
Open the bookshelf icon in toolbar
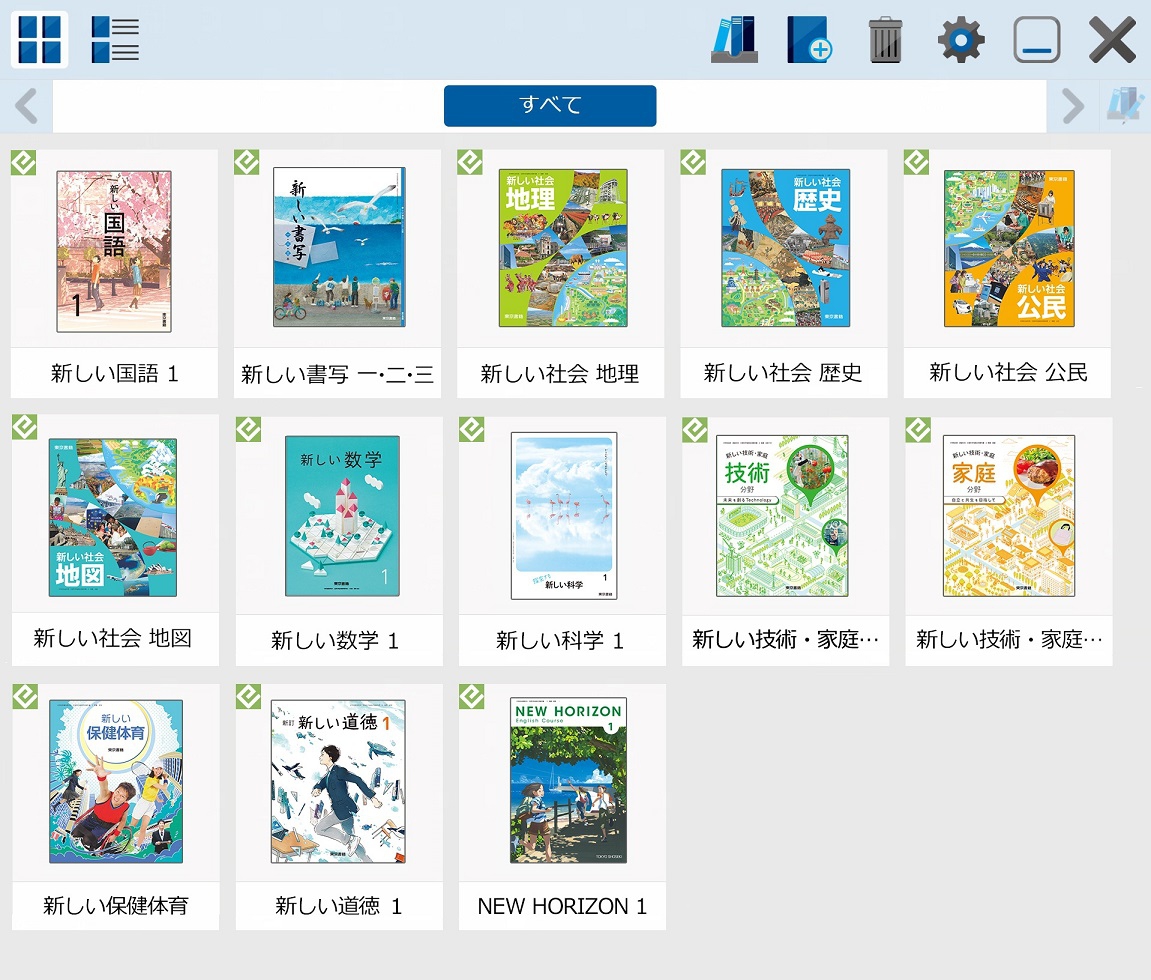point(734,40)
